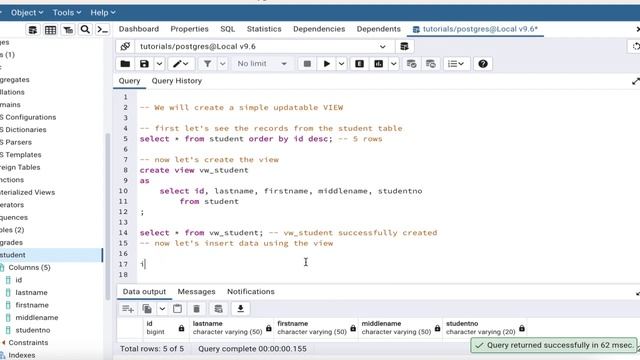This screenshot has height=360, width=640.
Task: Click the middlename column header
Action: click(x=400, y=328)
